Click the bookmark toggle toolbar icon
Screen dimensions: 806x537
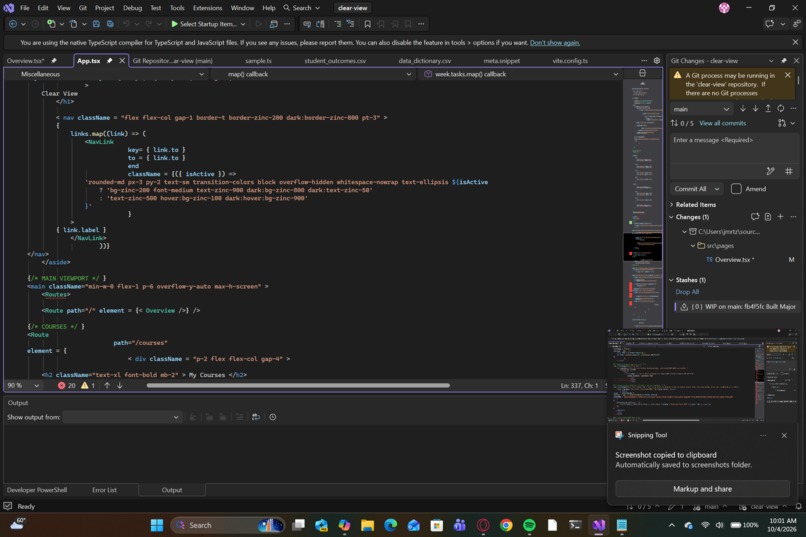368,24
